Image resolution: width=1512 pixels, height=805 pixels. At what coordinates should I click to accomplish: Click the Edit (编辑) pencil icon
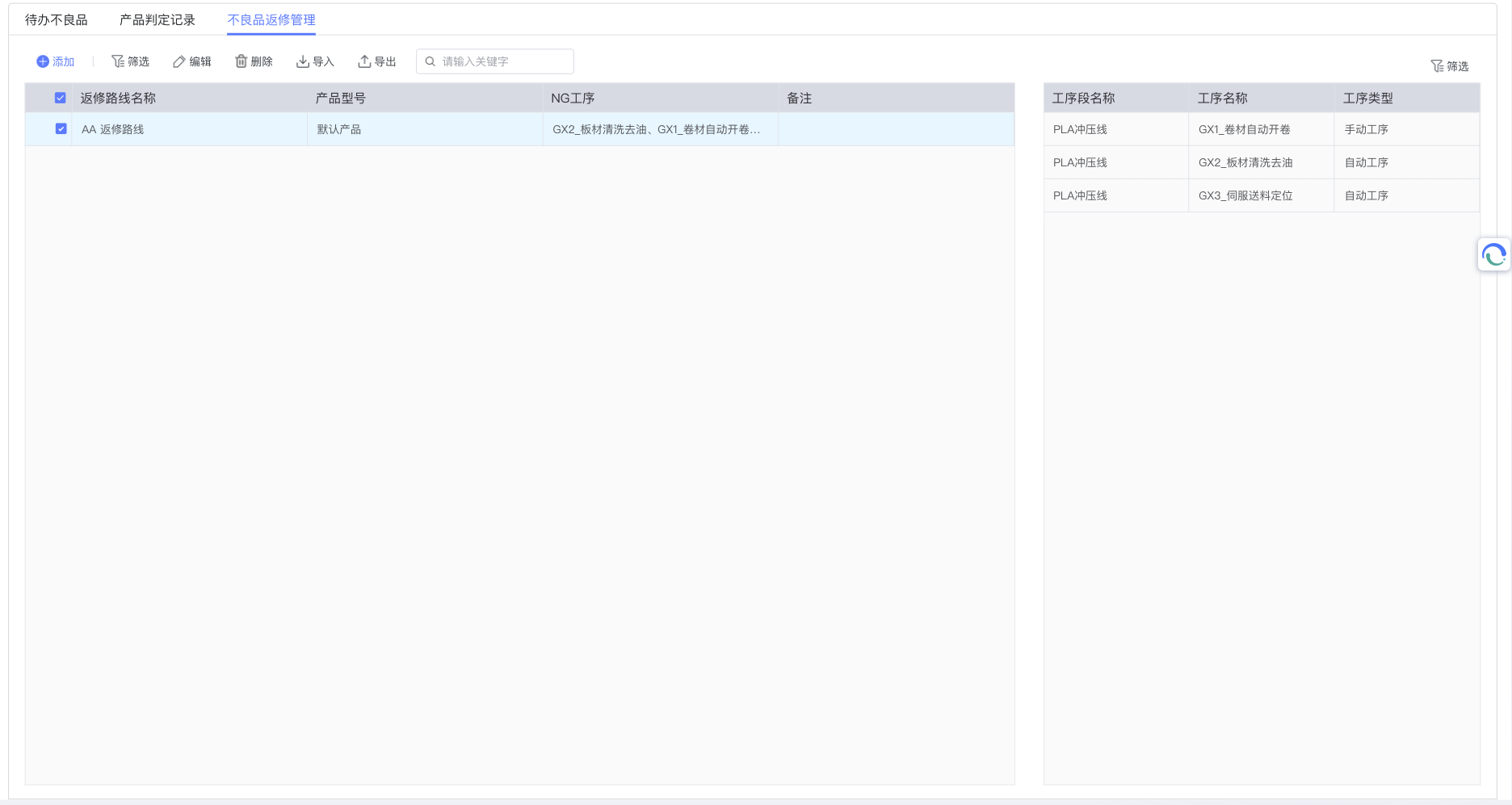click(179, 61)
